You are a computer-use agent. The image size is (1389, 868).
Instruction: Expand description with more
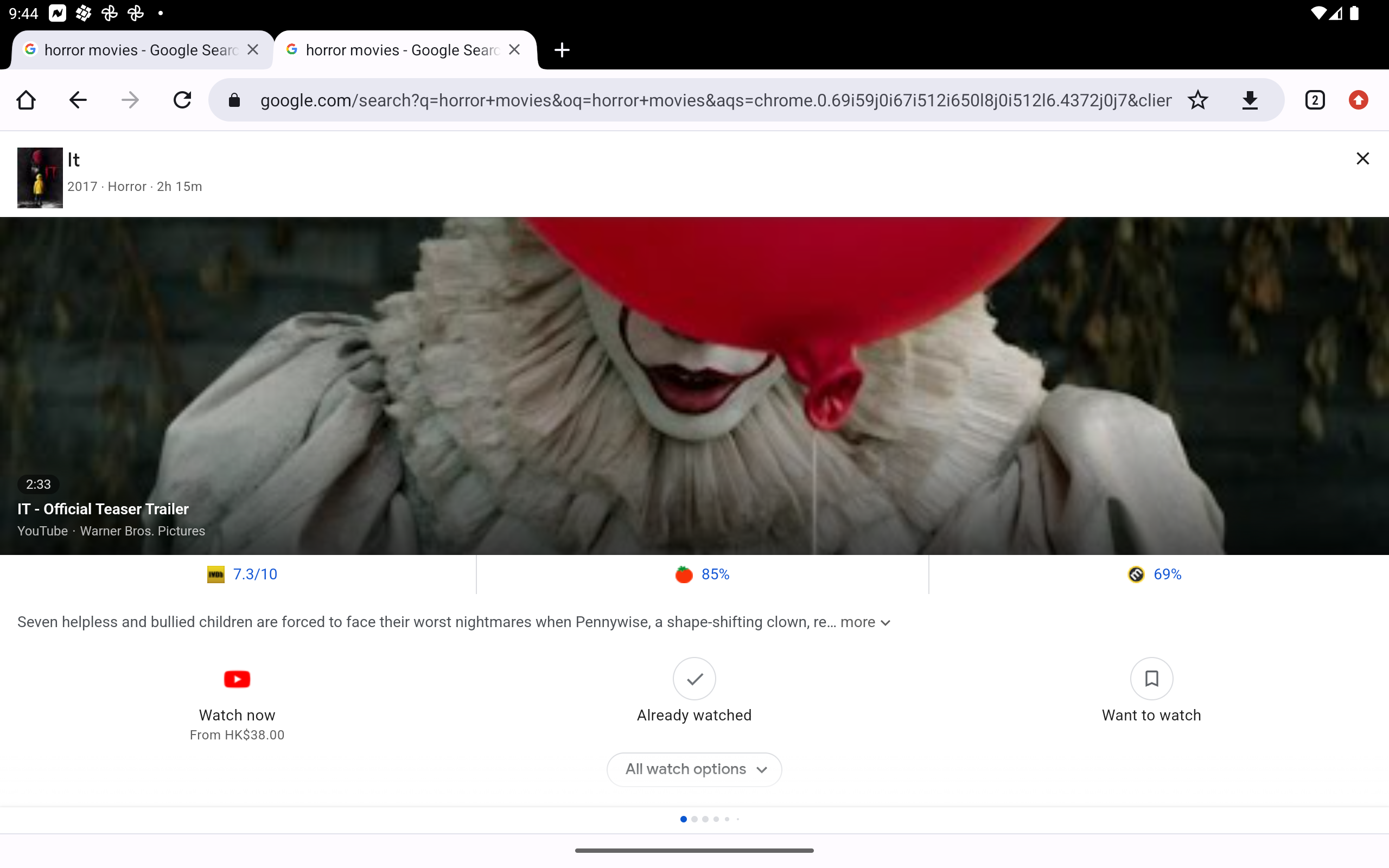pos(865,622)
